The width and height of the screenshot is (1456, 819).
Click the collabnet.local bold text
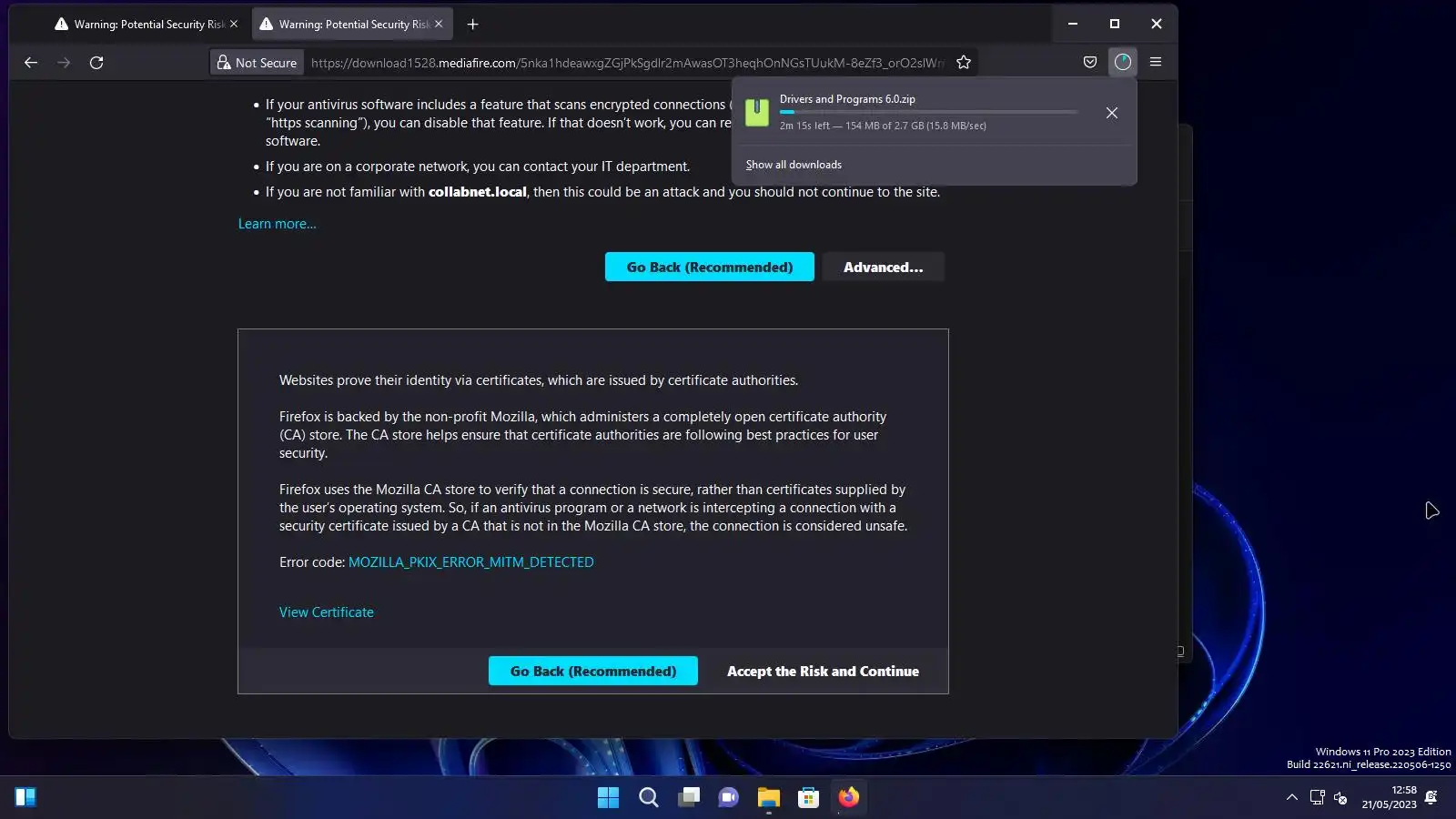pyautogui.click(x=478, y=192)
